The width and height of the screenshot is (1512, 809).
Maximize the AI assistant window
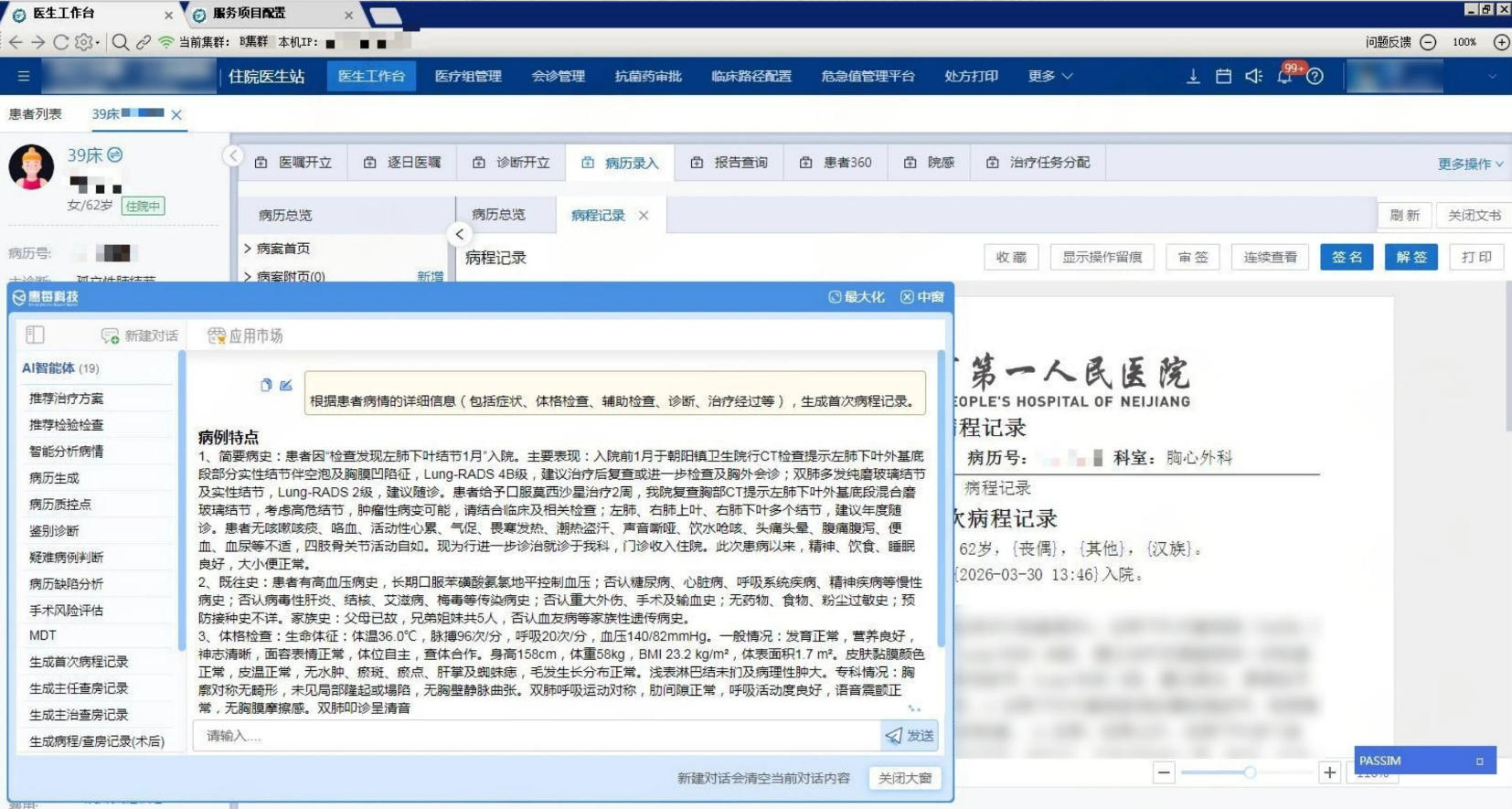[856, 297]
